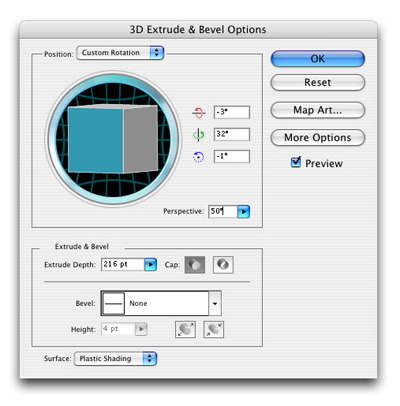Image resolution: width=400 pixels, height=406 pixels.
Task: Click the Y-axis rotation icon
Action: (199, 135)
